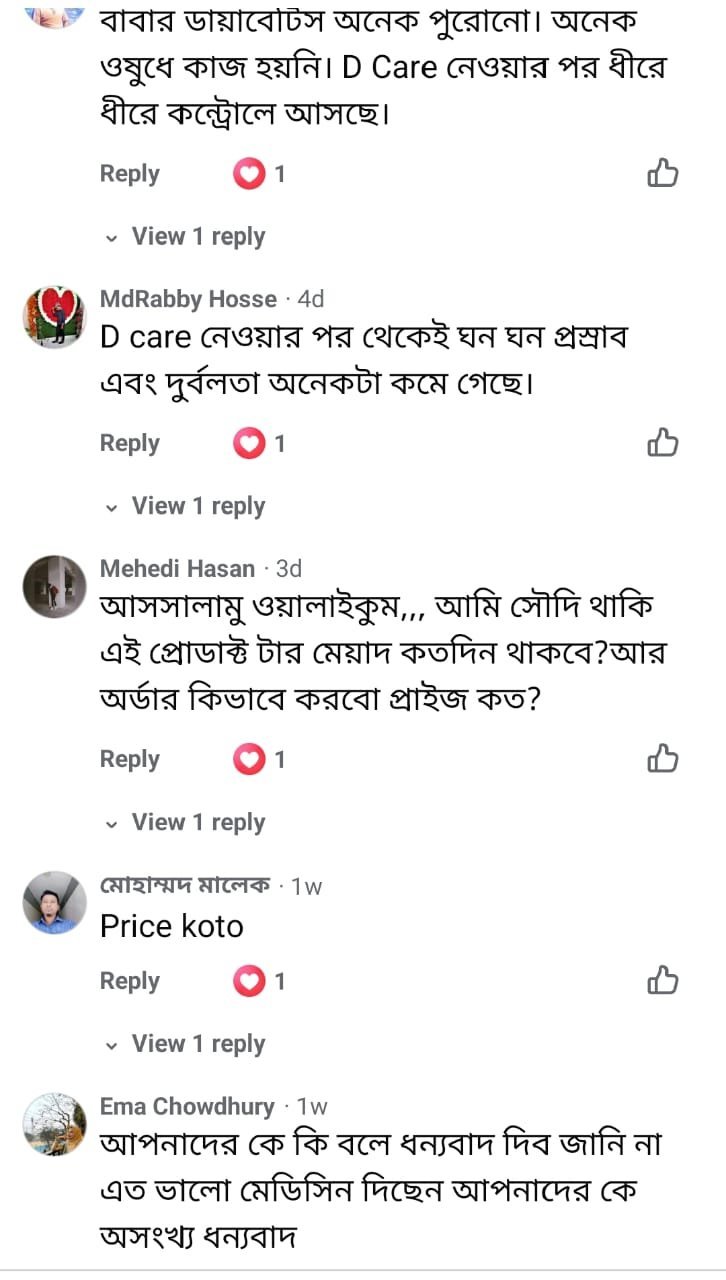
Task: Open MdRabby Hosse's profile name
Action: point(188,299)
